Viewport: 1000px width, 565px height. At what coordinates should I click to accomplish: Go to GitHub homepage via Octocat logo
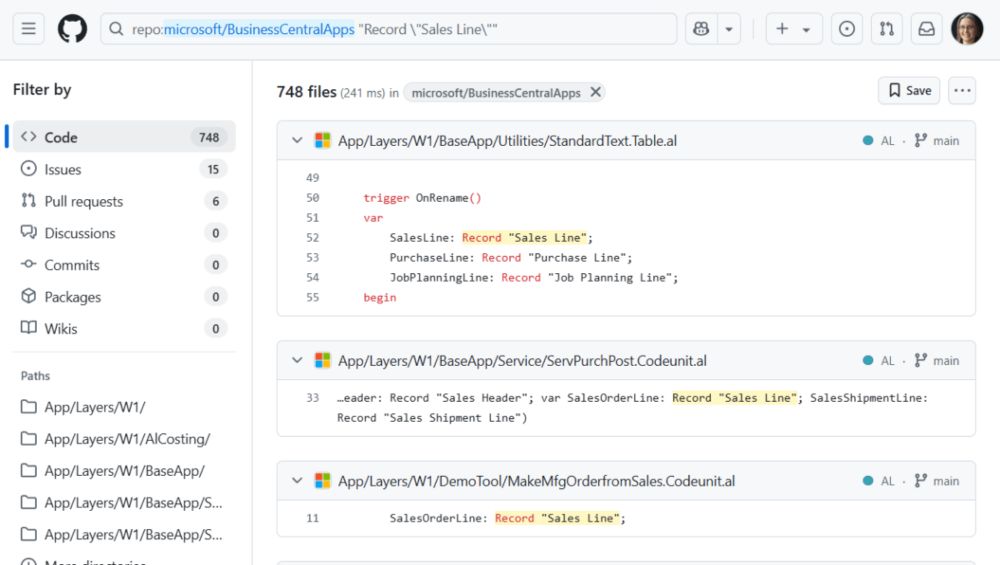tap(72, 29)
